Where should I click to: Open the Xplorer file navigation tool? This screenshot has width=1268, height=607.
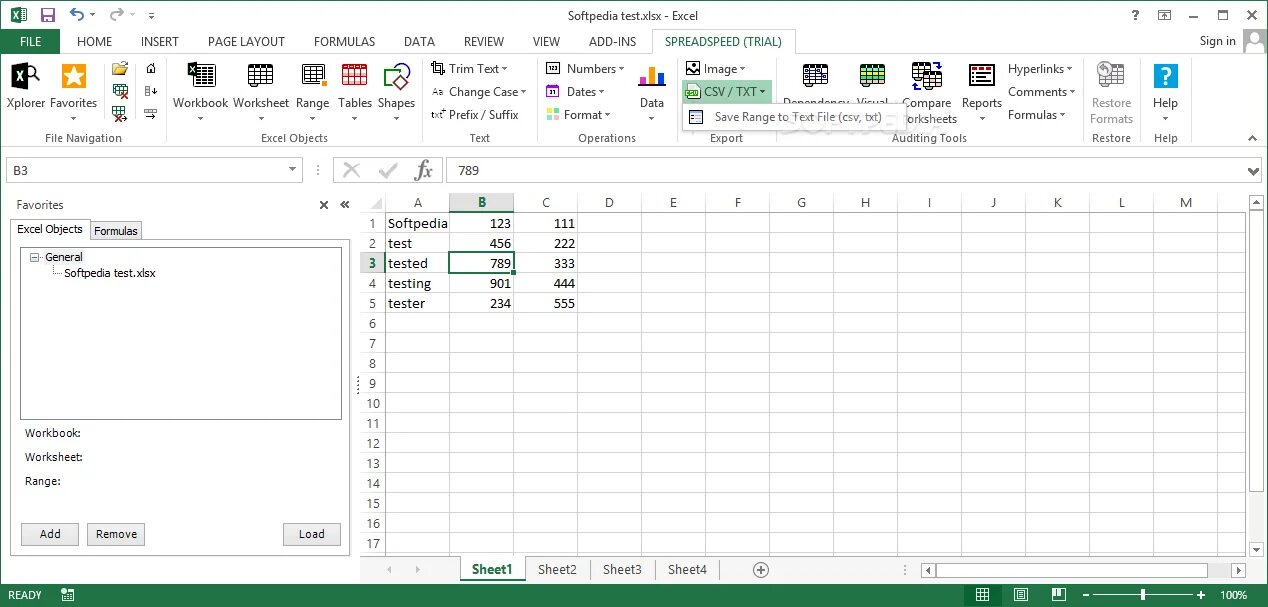tap(25, 86)
